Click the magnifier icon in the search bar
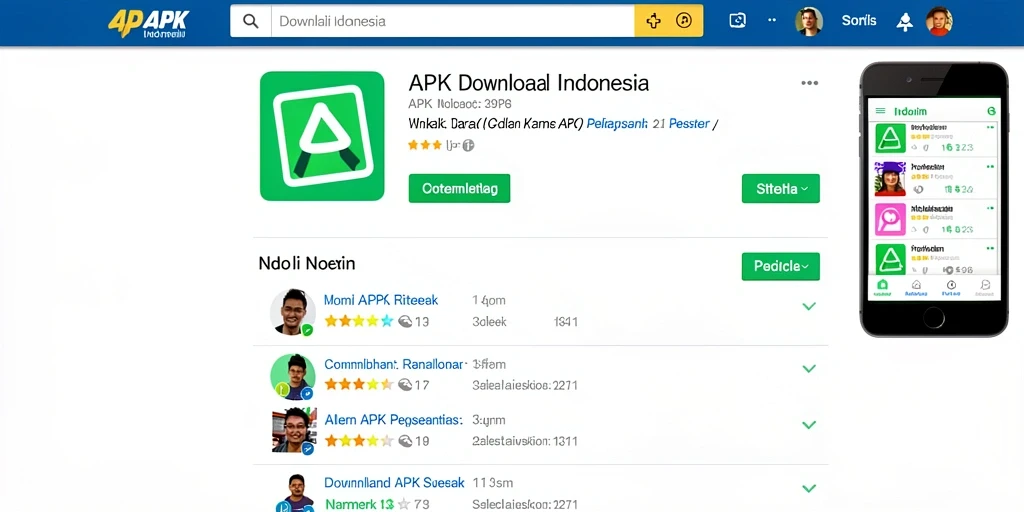This screenshot has width=1024, height=512. (250, 21)
